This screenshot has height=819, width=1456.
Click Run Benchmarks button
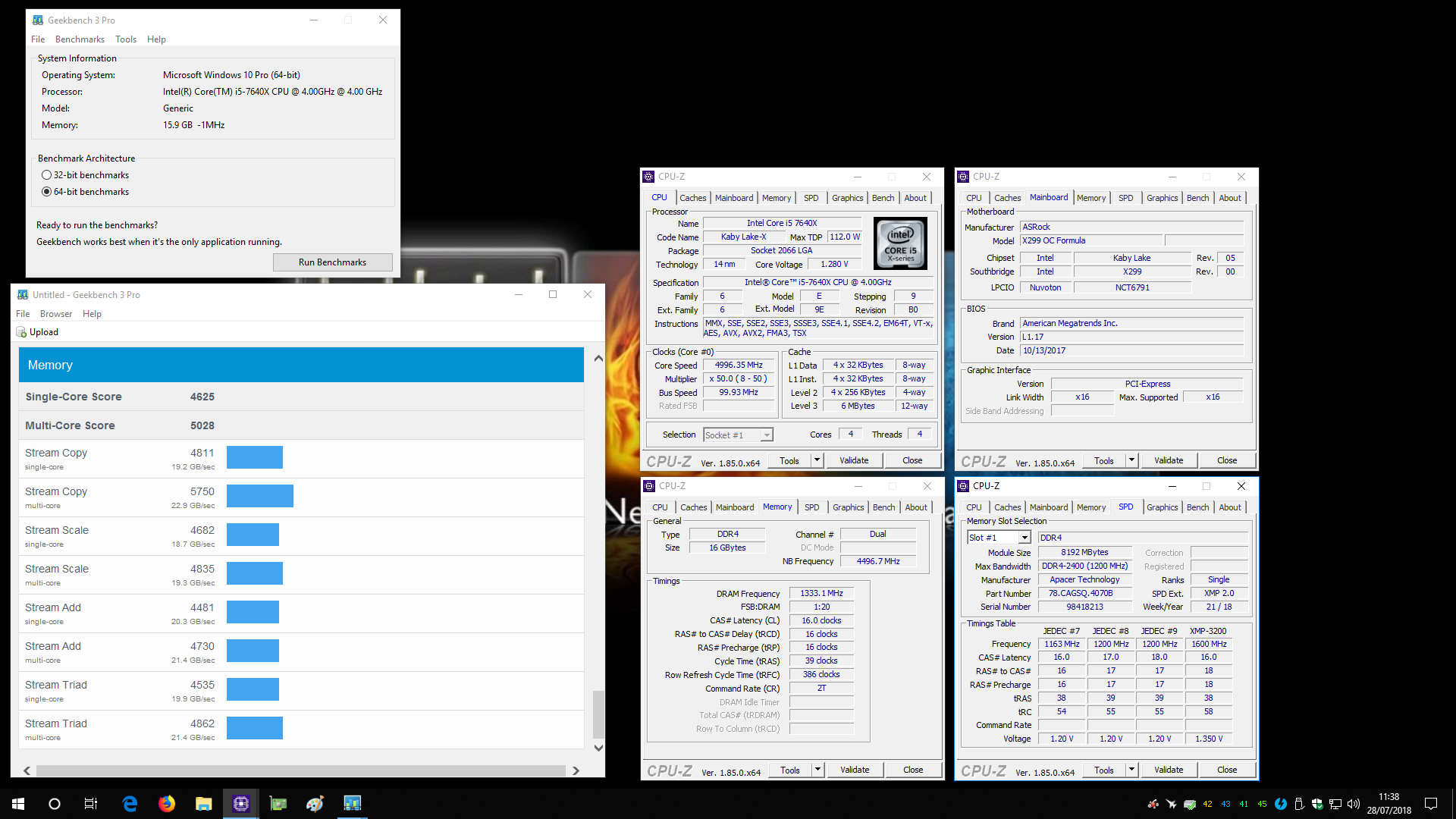pyautogui.click(x=332, y=262)
